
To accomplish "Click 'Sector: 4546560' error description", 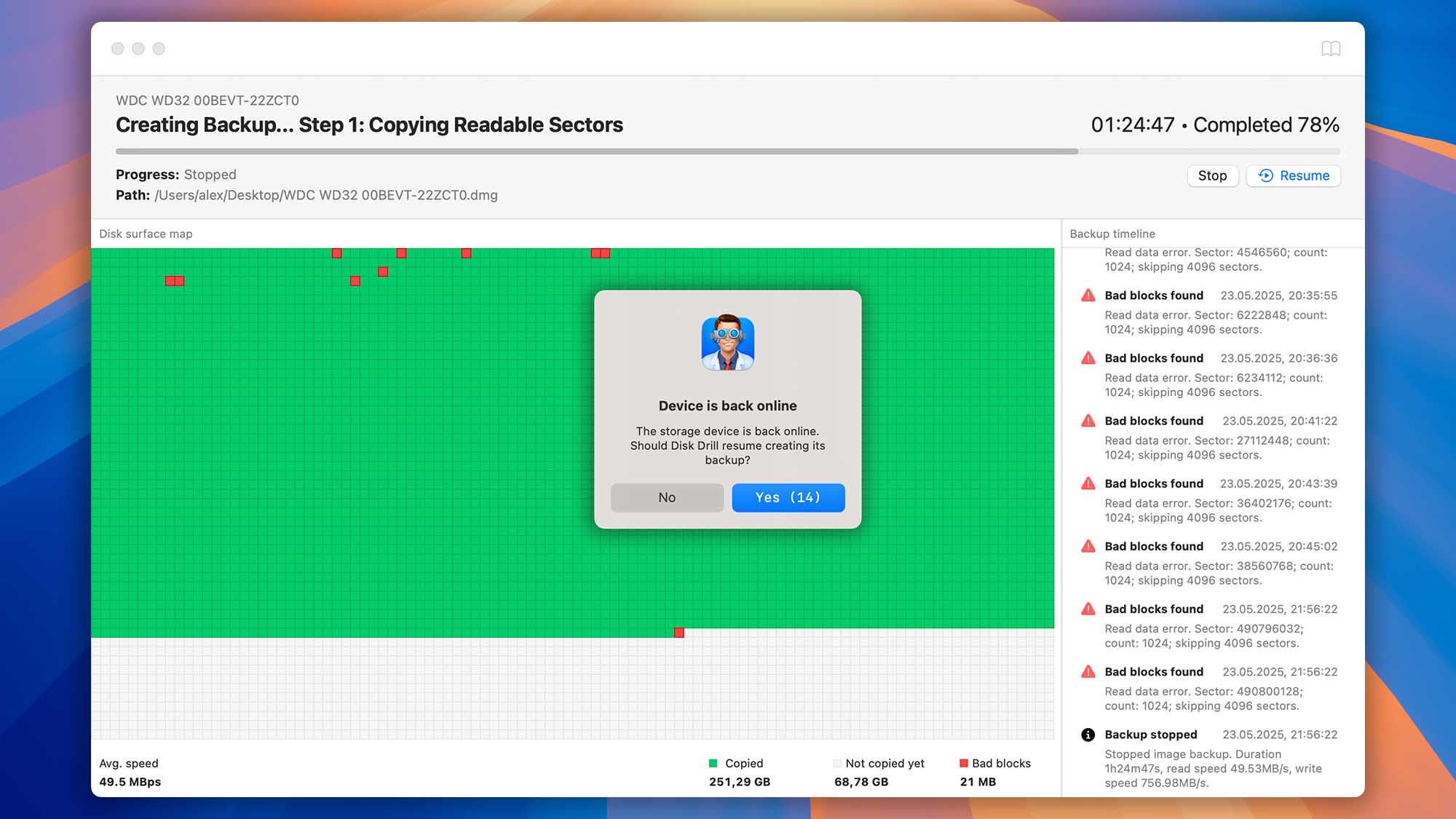I will click(x=1216, y=259).
